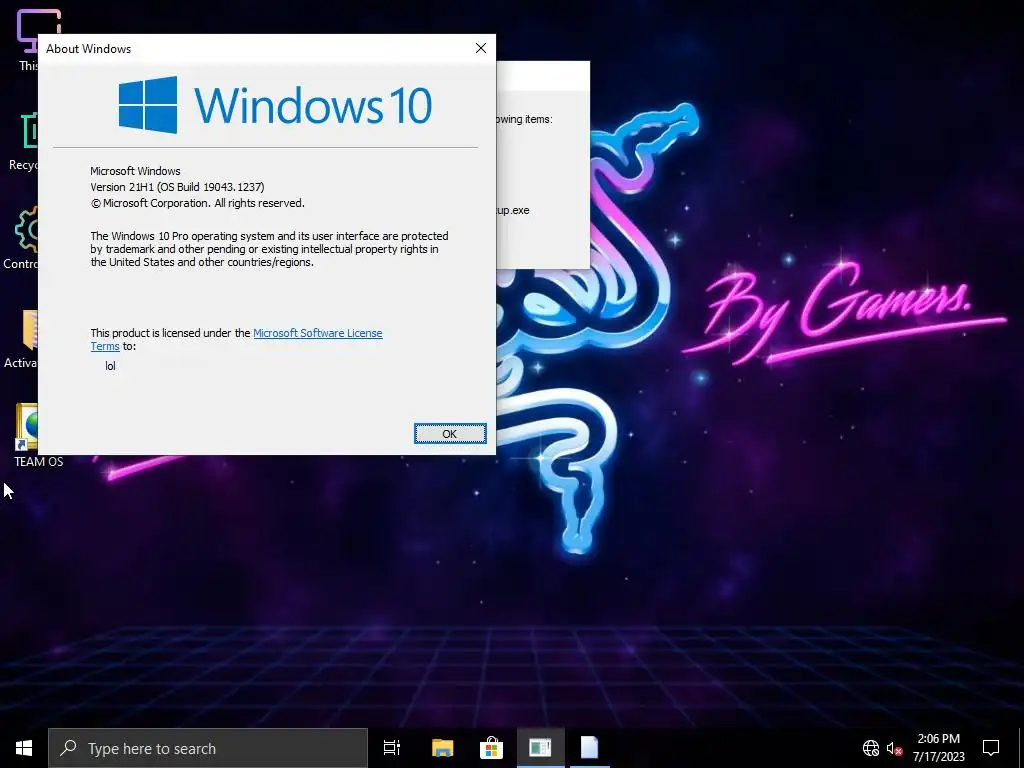Click the Type here to search box
This screenshot has width=1024, height=768.
[x=208, y=748]
